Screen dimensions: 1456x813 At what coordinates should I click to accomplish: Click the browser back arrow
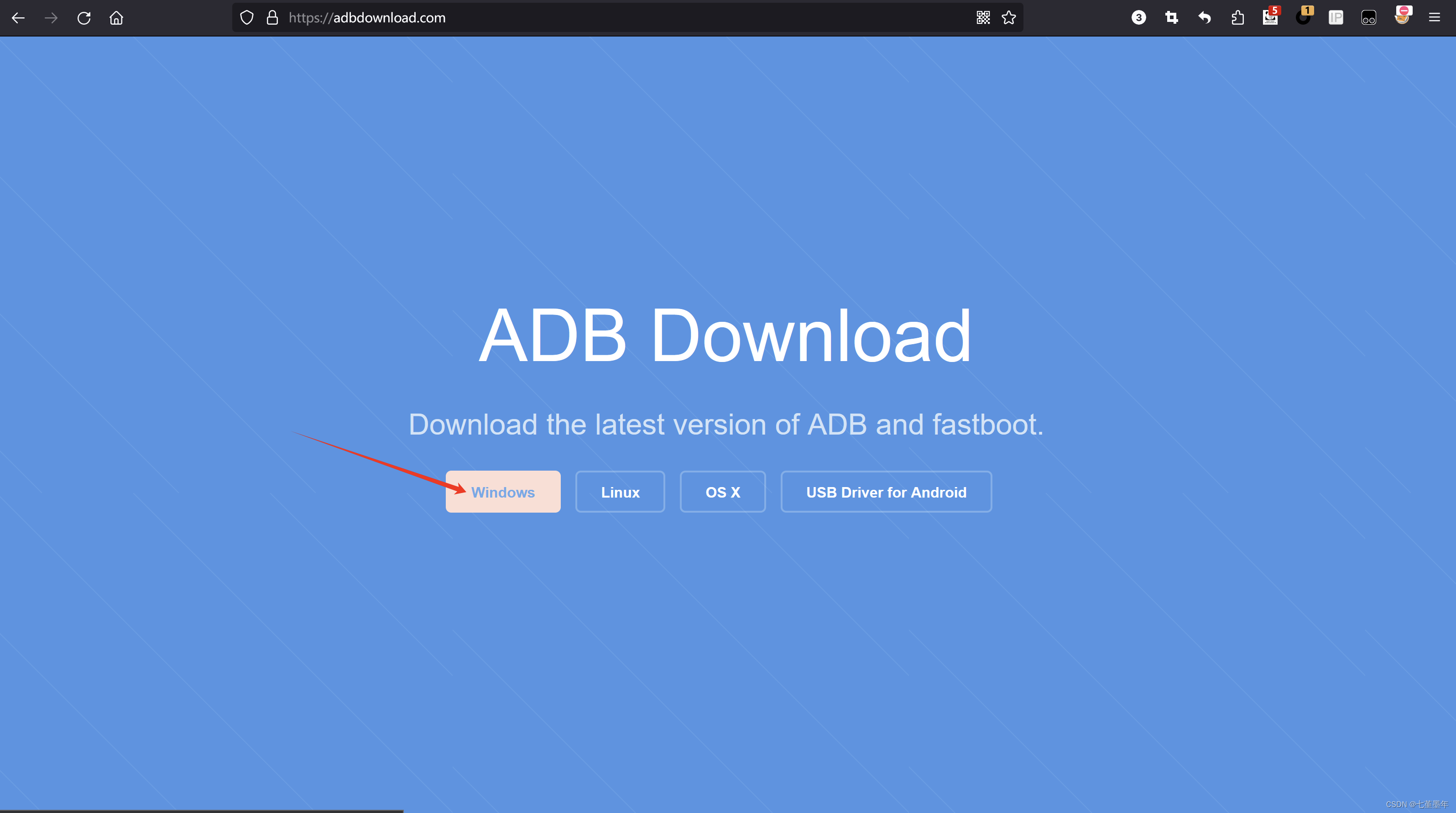(18, 18)
